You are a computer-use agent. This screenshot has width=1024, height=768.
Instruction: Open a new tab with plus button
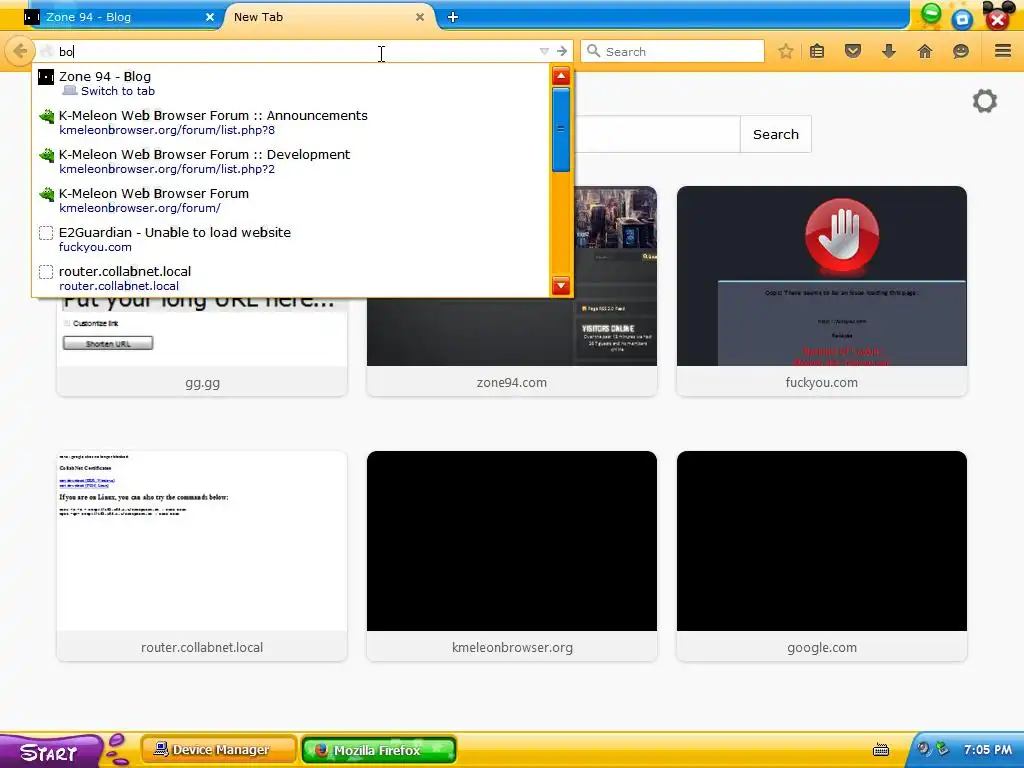(x=453, y=18)
